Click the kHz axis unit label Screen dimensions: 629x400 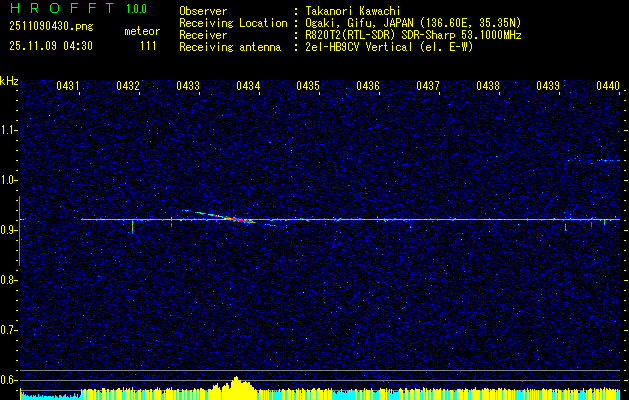pyautogui.click(x=9, y=81)
